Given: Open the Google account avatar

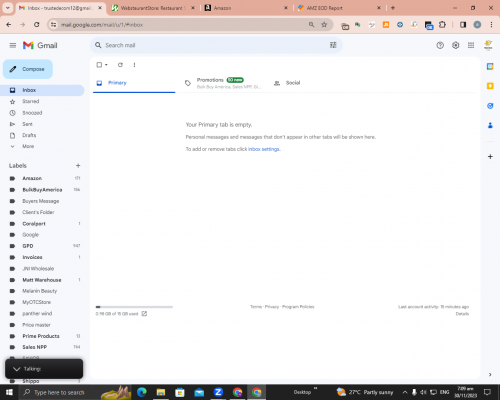Looking at the screenshot, I should [x=488, y=45].
